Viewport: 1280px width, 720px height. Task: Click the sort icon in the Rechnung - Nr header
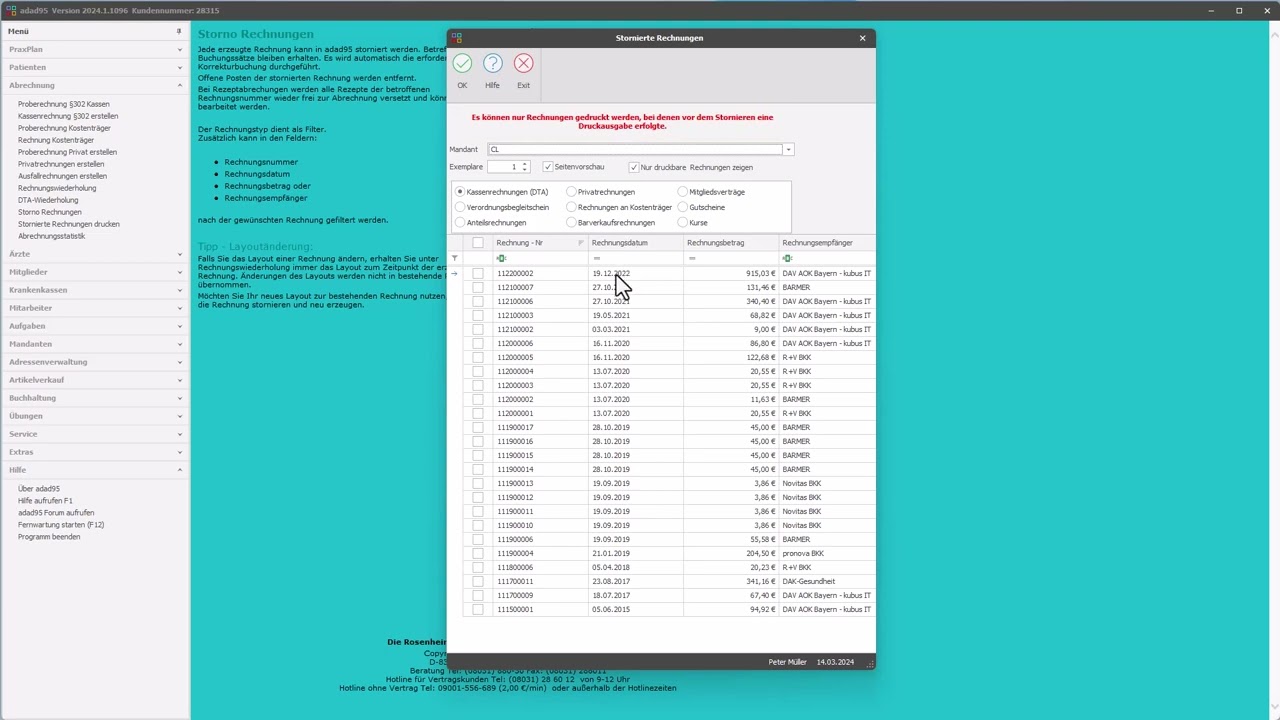click(x=580, y=243)
